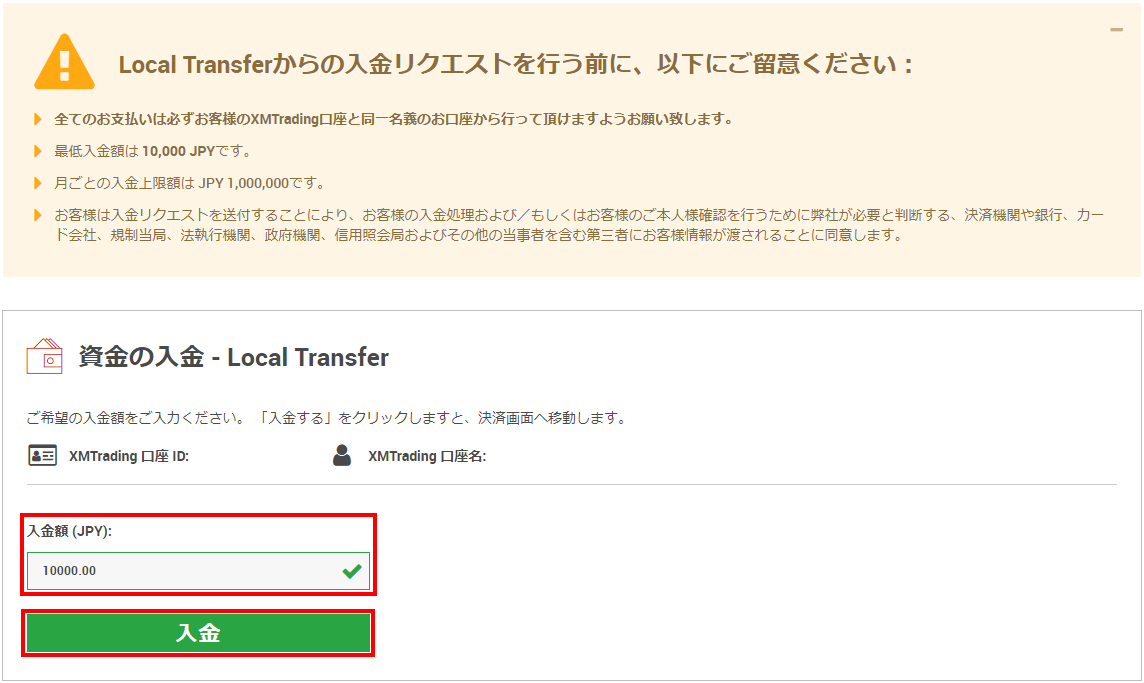1144x683 pixels.
Task: Click the green checkmark in the amount field
Action: 352,571
